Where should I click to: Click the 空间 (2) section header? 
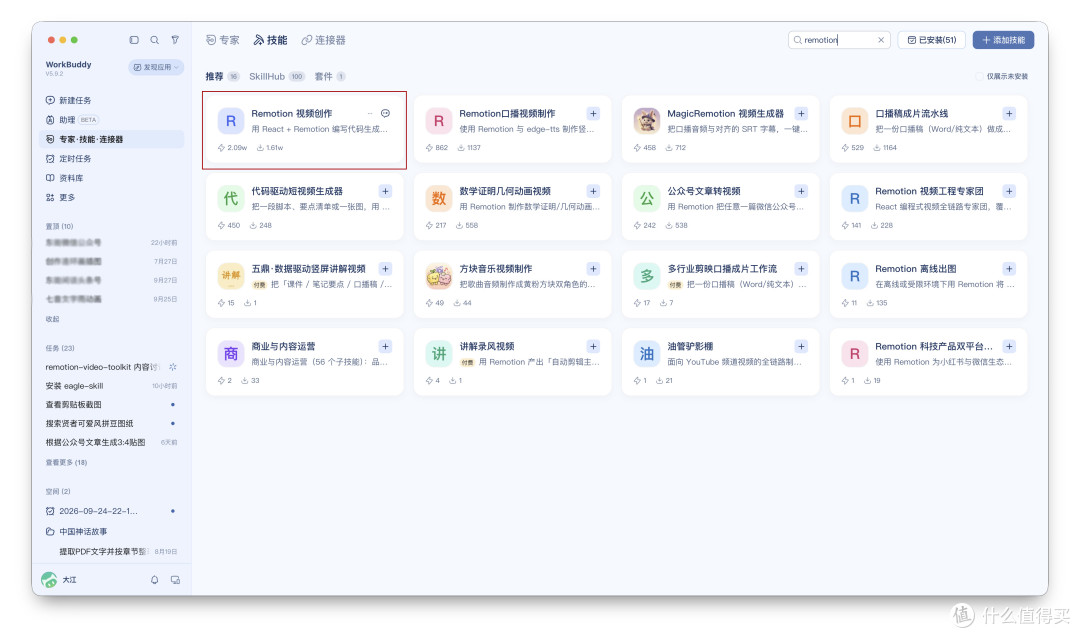click(58, 491)
